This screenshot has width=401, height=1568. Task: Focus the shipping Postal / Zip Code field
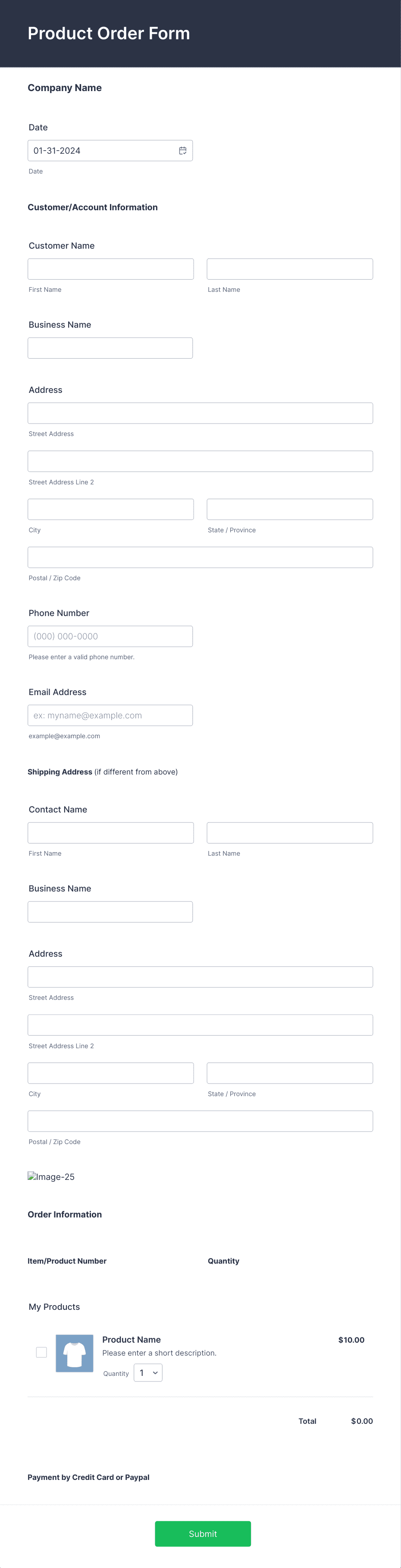pyautogui.click(x=200, y=1121)
